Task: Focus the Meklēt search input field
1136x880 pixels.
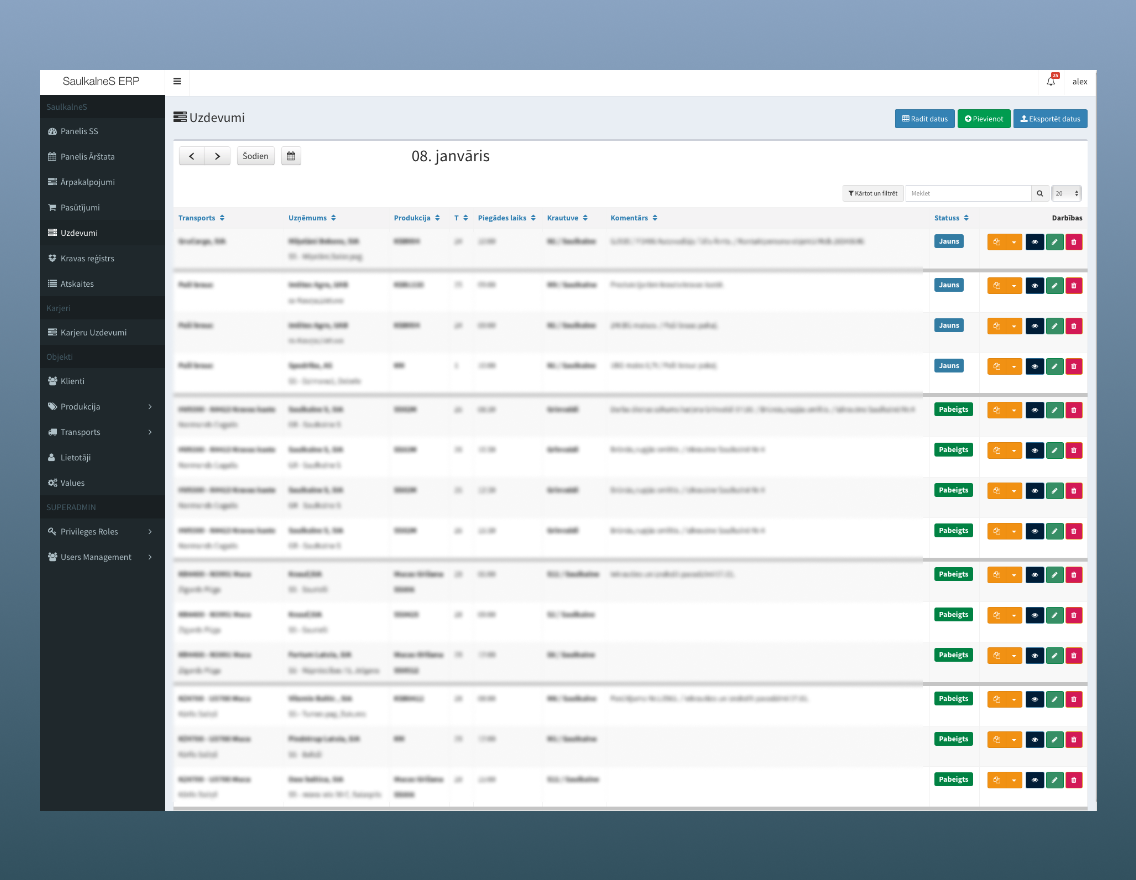Action: click(967, 193)
